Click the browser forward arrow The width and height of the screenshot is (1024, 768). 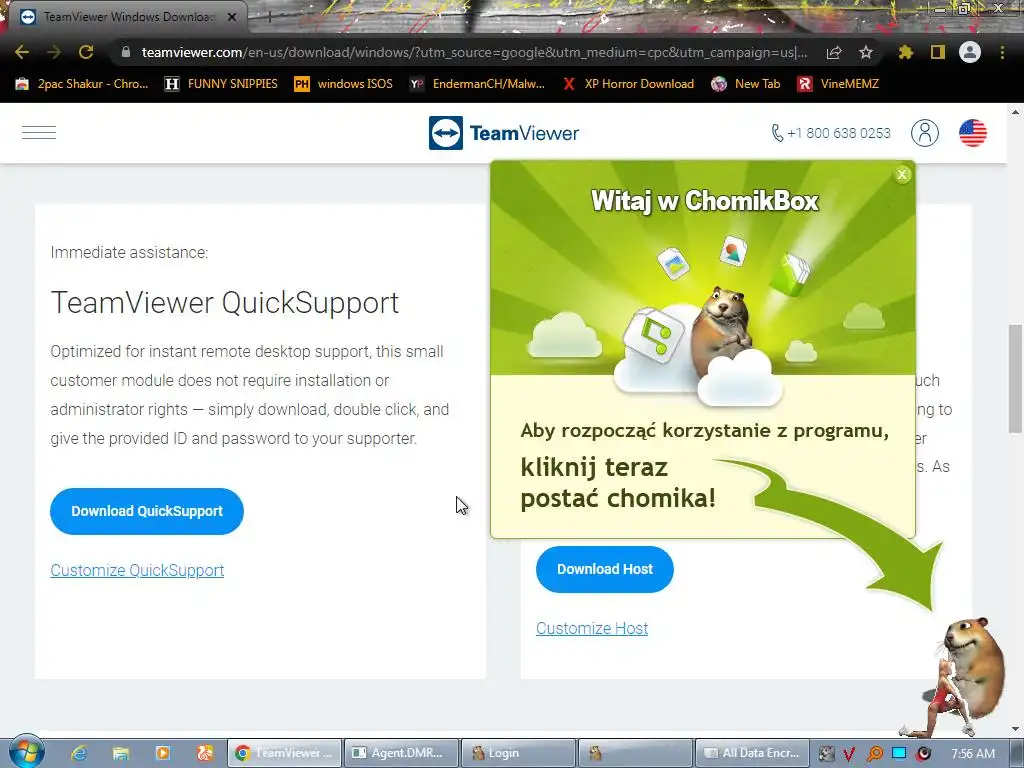[54, 52]
